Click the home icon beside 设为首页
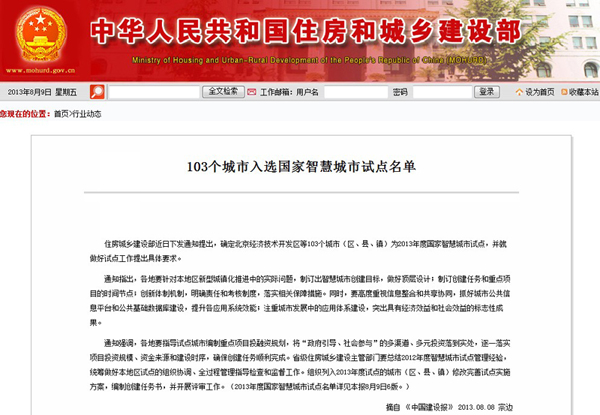Viewport: 600px width, 415px height. (x=519, y=92)
